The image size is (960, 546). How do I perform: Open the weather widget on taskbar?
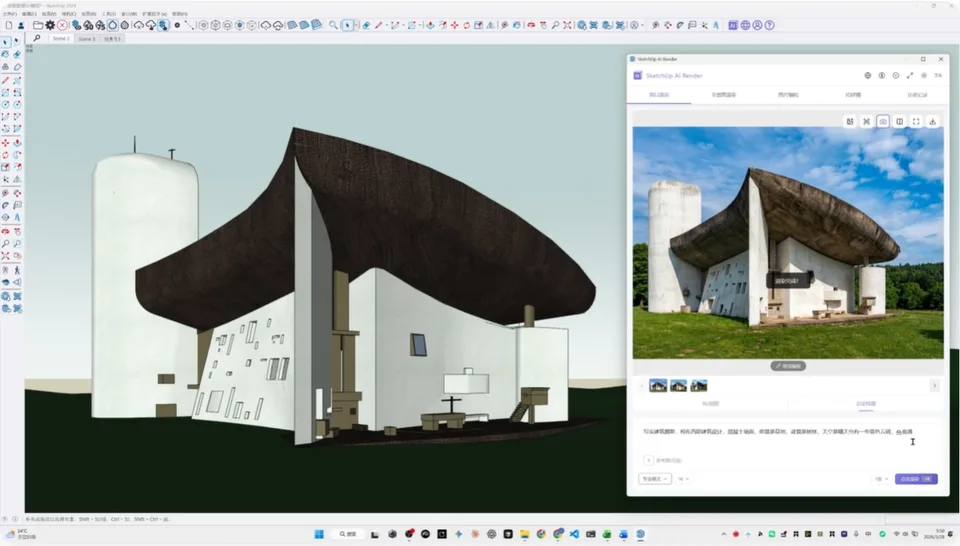21,534
